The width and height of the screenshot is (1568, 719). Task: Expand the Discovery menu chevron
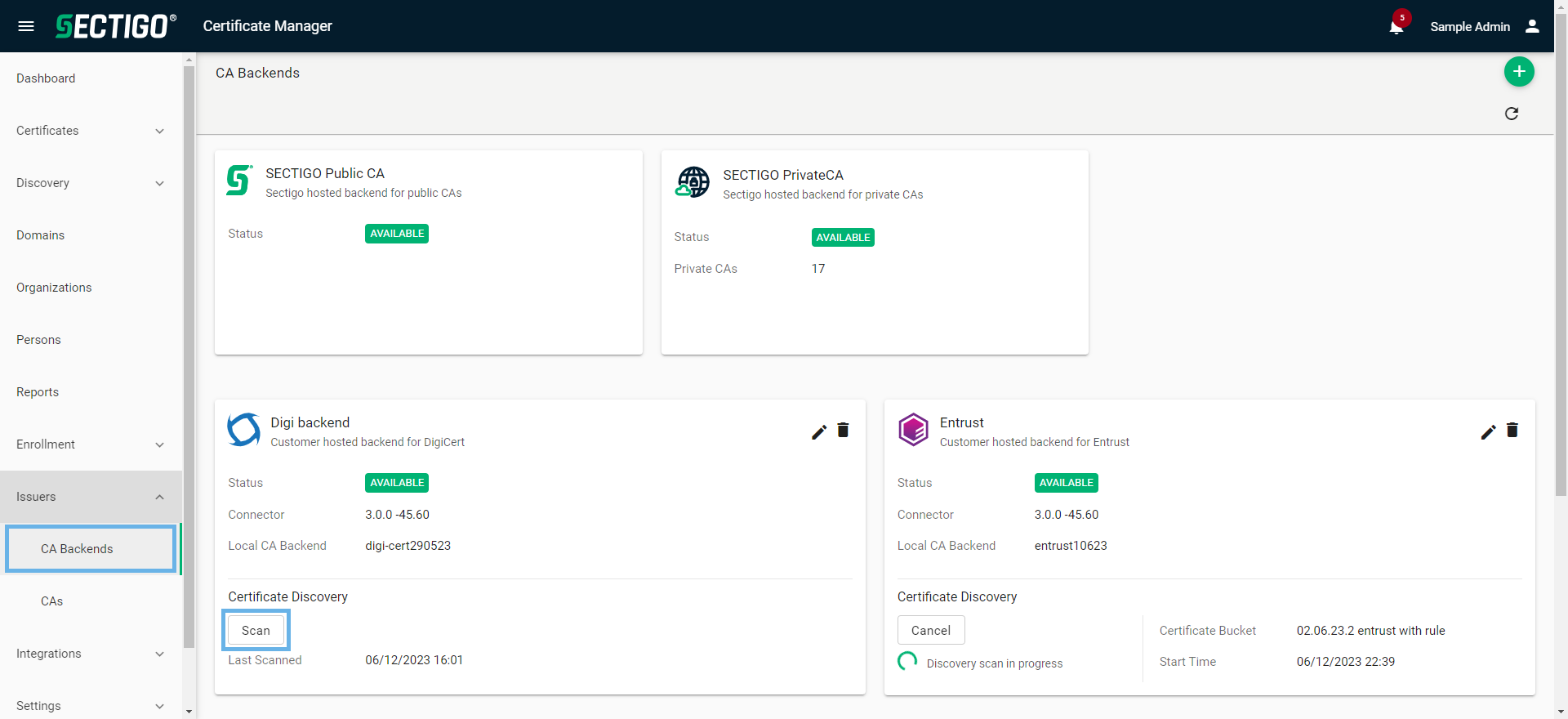(160, 183)
